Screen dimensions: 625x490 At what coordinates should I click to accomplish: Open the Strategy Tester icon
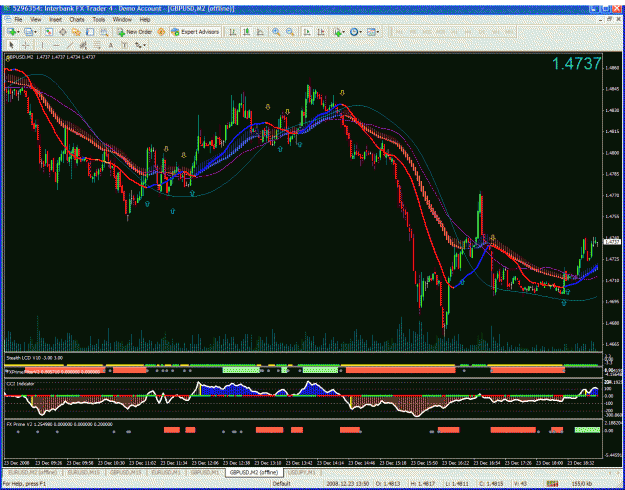pyautogui.click(x=104, y=32)
